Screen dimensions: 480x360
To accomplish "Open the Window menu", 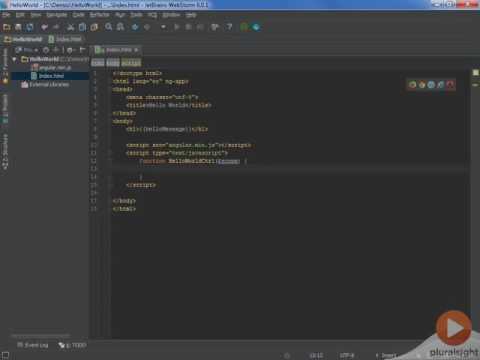I will click(x=171, y=15).
